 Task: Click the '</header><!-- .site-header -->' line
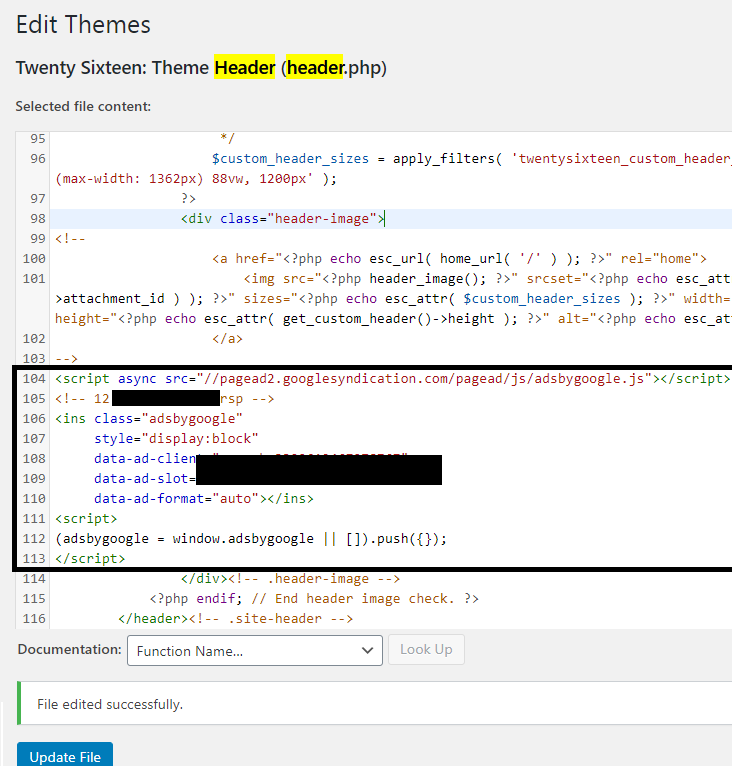[x=235, y=619]
